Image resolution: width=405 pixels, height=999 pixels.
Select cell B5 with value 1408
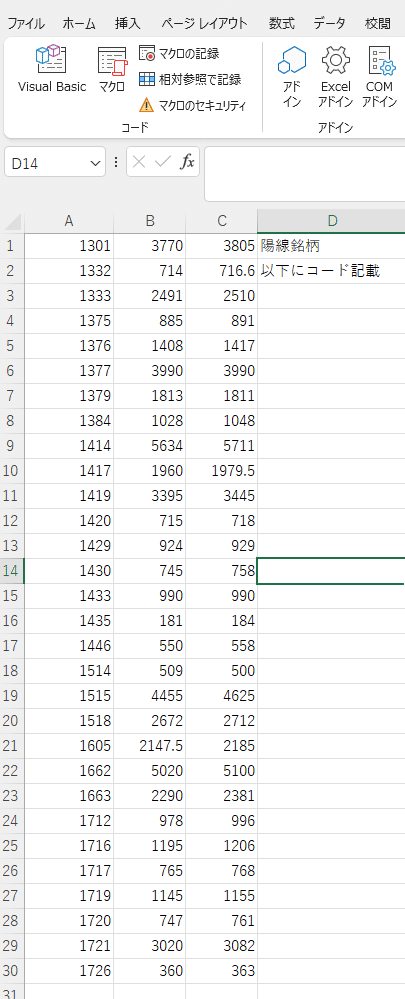coord(150,346)
